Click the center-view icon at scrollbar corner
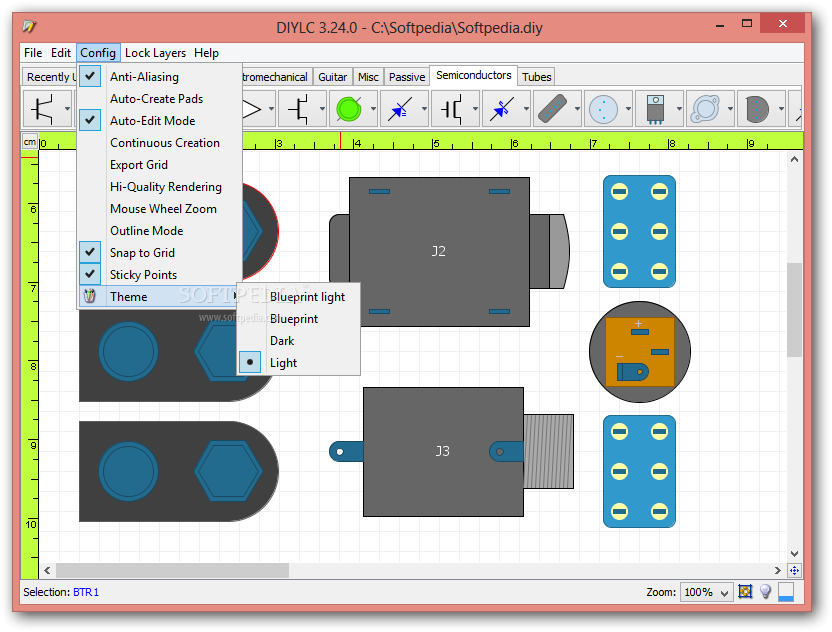The width and height of the screenshot is (832, 632). click(794, 570)
